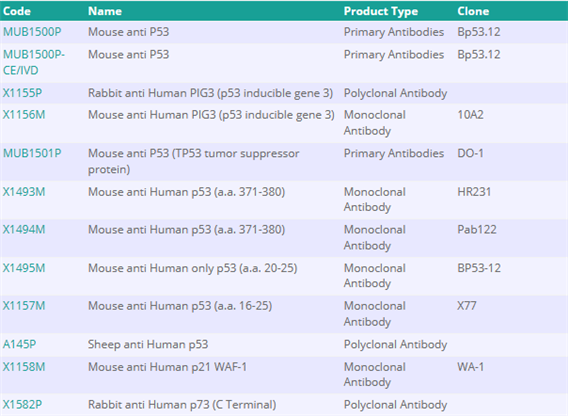
Task: Open product X1155P link
Action: pyautogui.click(x=22, y=93)
